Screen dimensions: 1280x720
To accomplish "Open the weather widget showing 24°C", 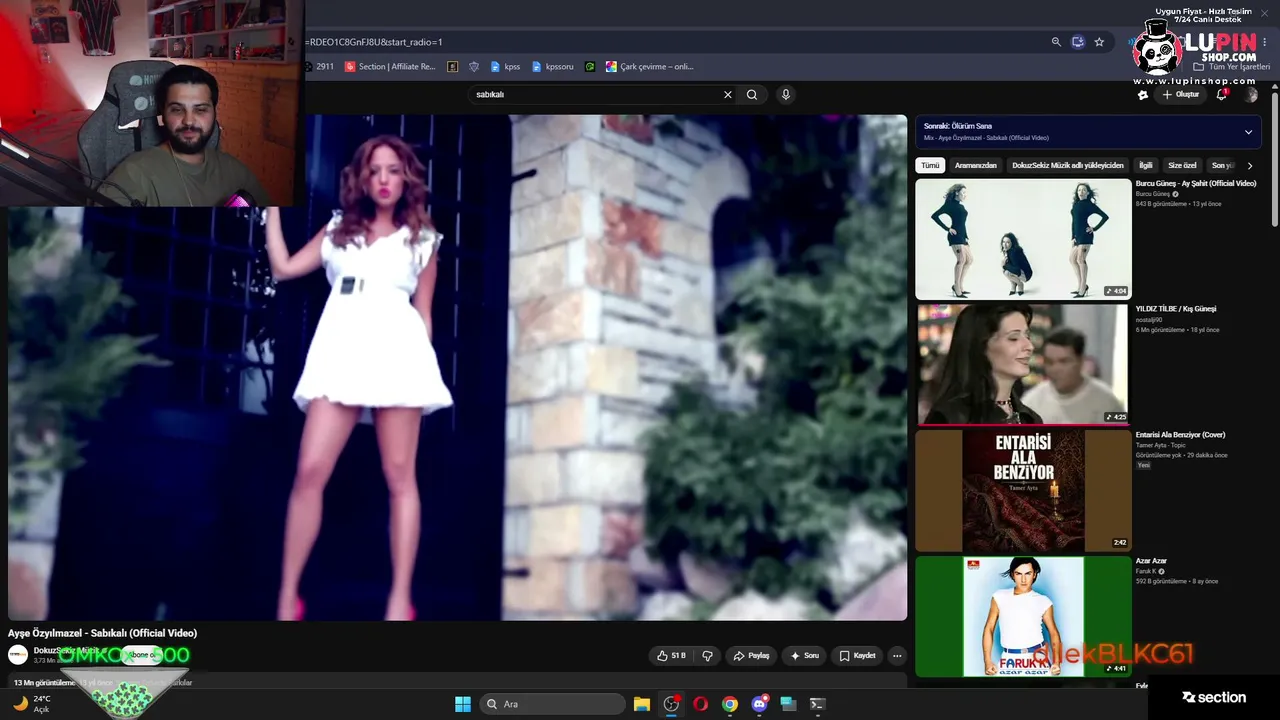I will click(32, 704).
